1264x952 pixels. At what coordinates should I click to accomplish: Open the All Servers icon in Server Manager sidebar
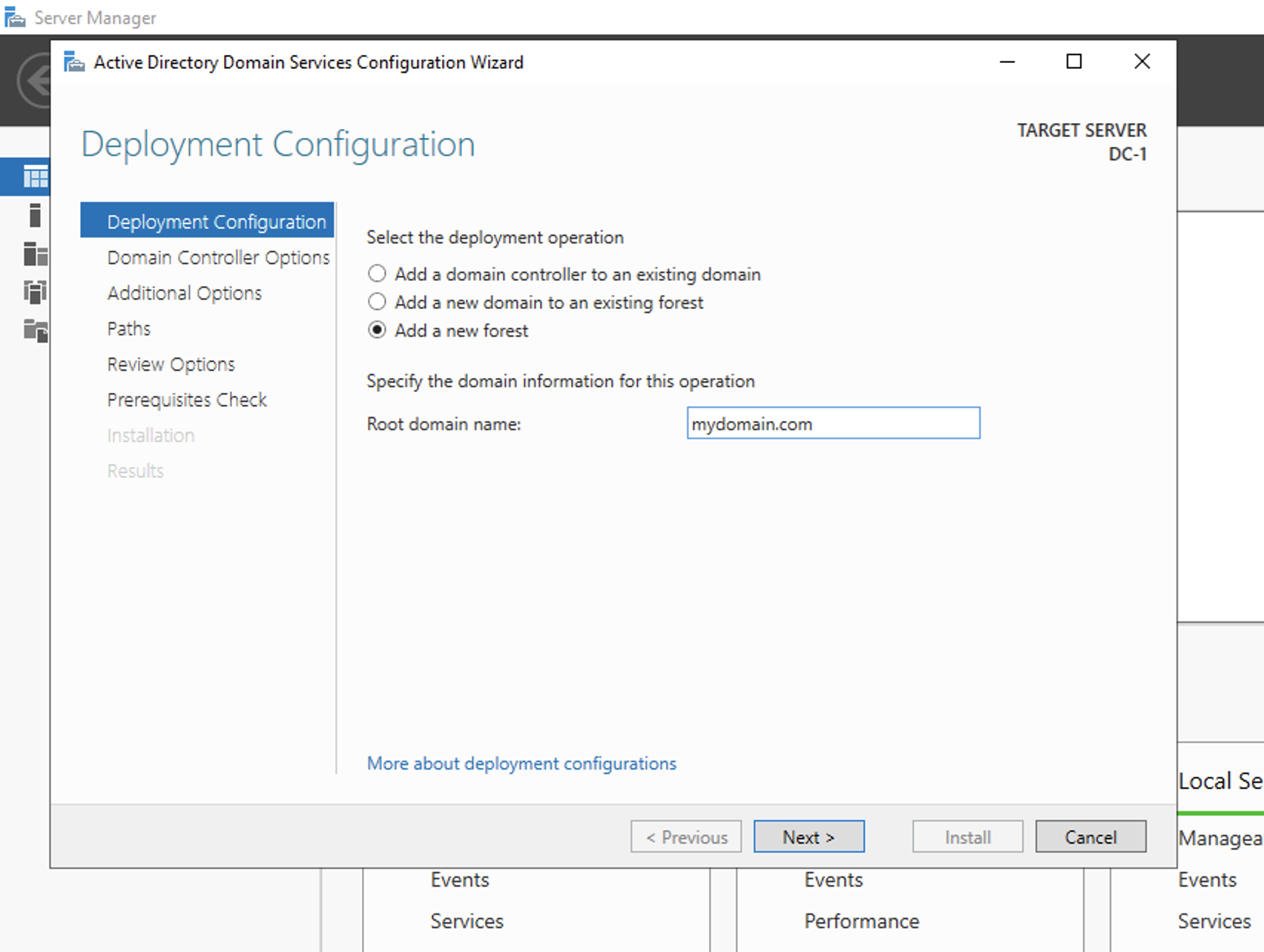(35, 254)
